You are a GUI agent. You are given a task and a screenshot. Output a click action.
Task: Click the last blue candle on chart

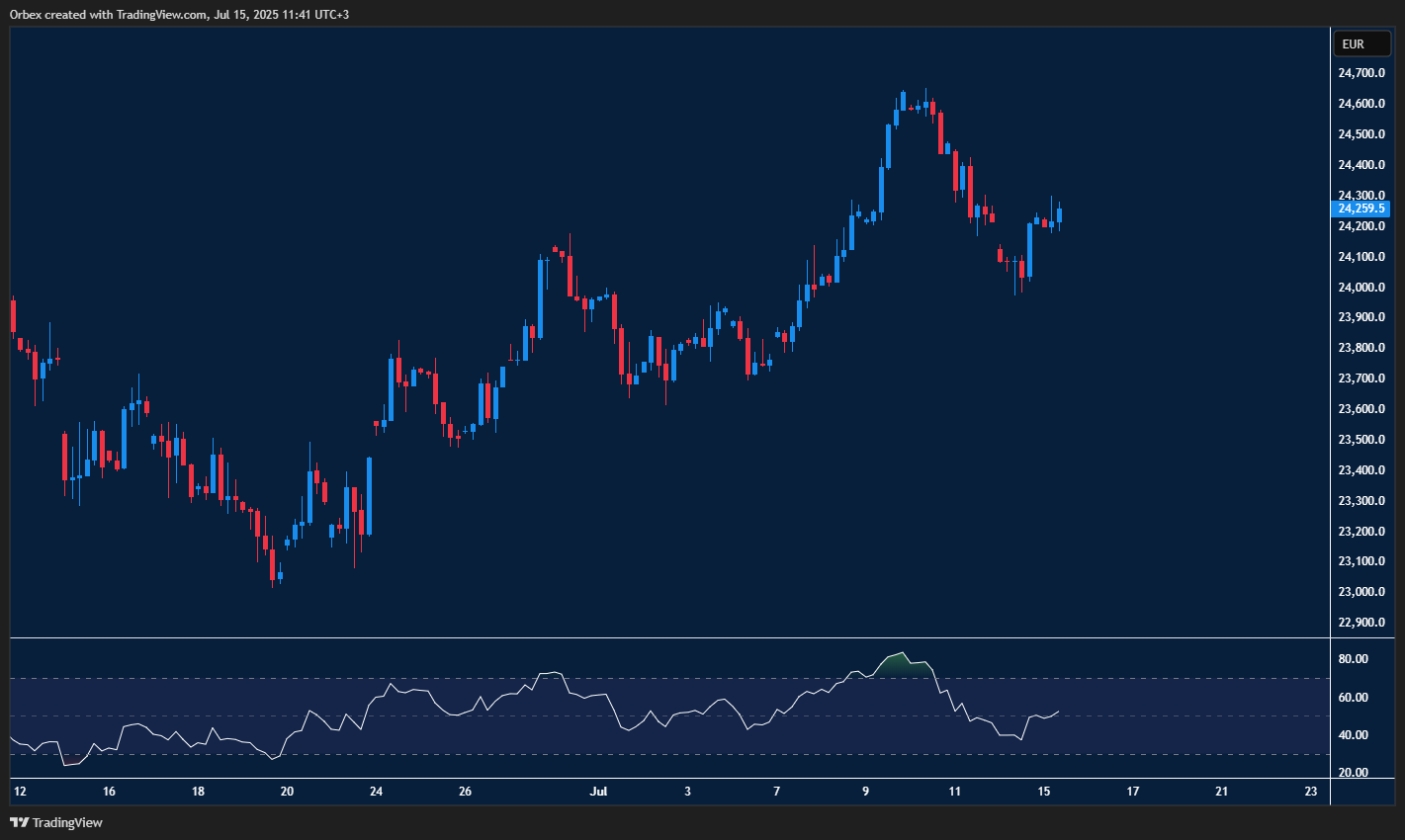pyautogui.click(x=1059, y=214)
